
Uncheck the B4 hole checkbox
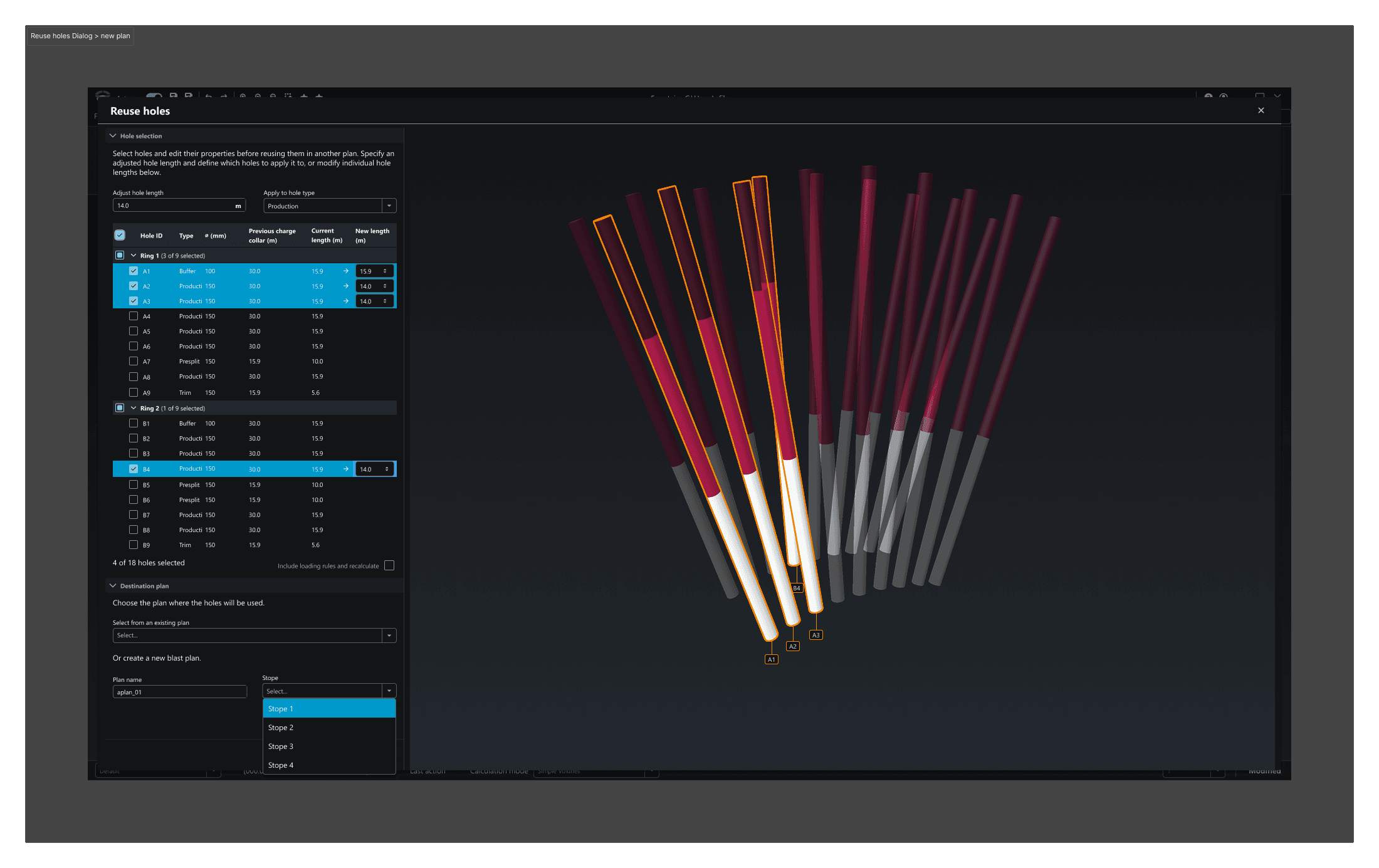point(134,469)
